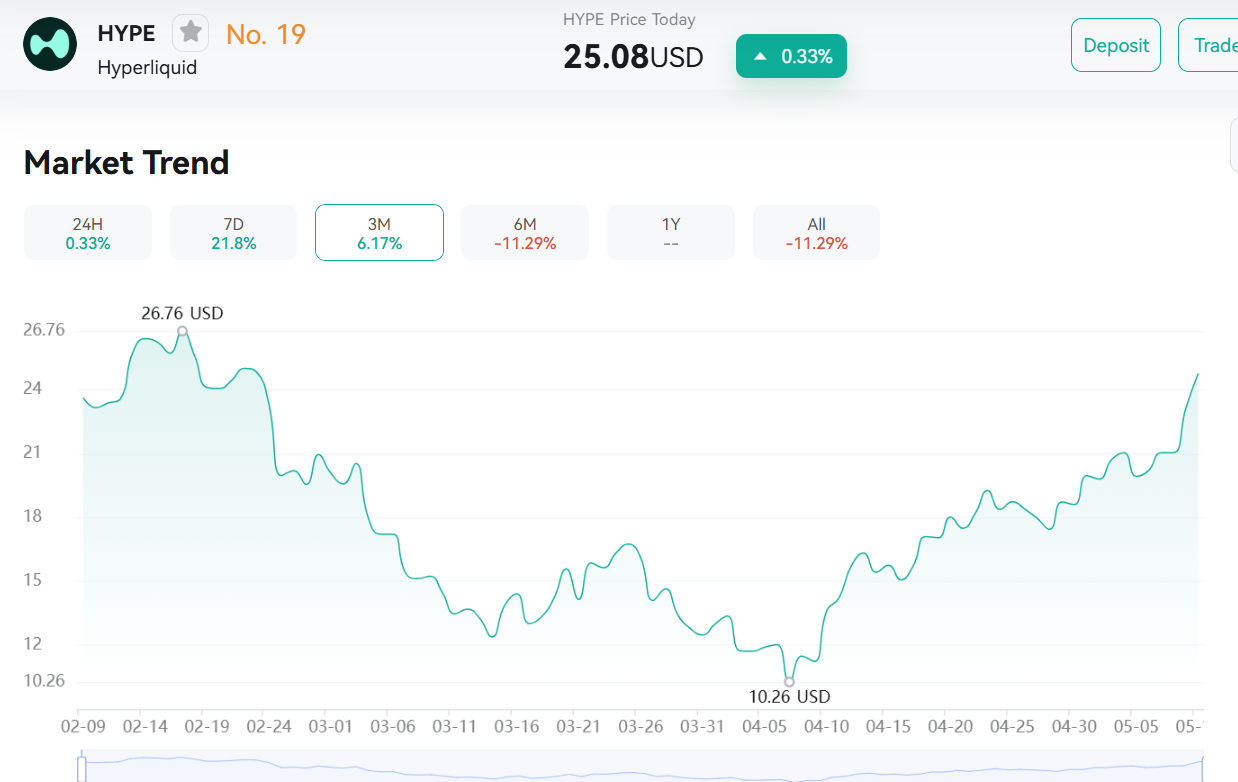Click the Market Trend heading
This screenshot has width=1238, height=782.
(127, 162)
